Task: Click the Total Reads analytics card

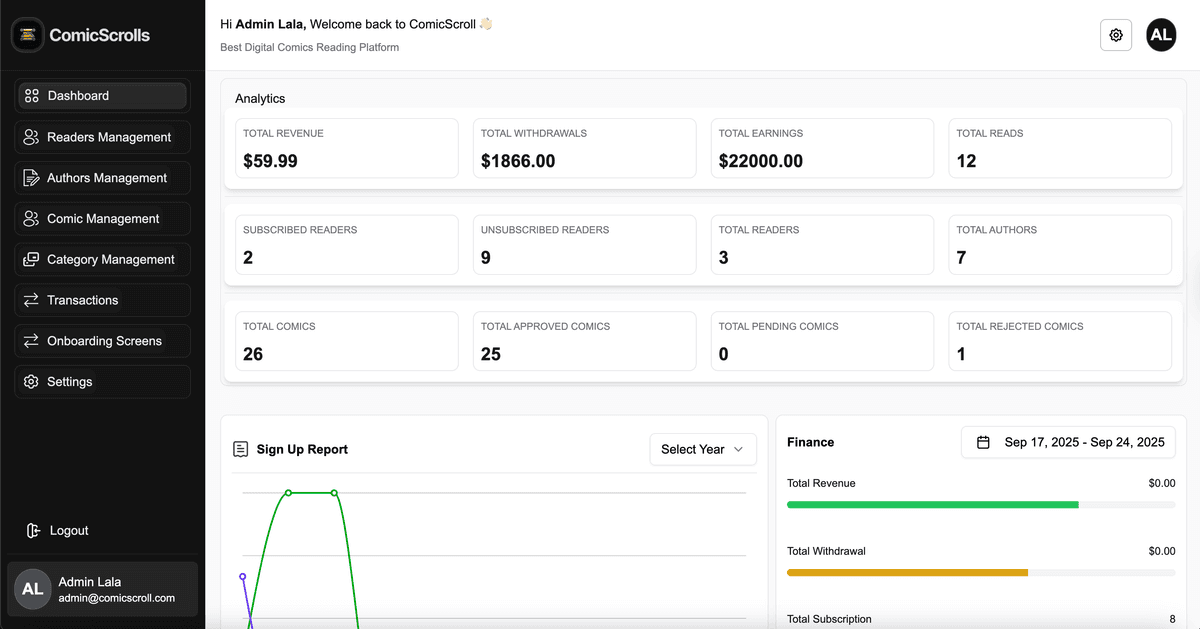Action: pyautogui.click(x=1059, y=148)
